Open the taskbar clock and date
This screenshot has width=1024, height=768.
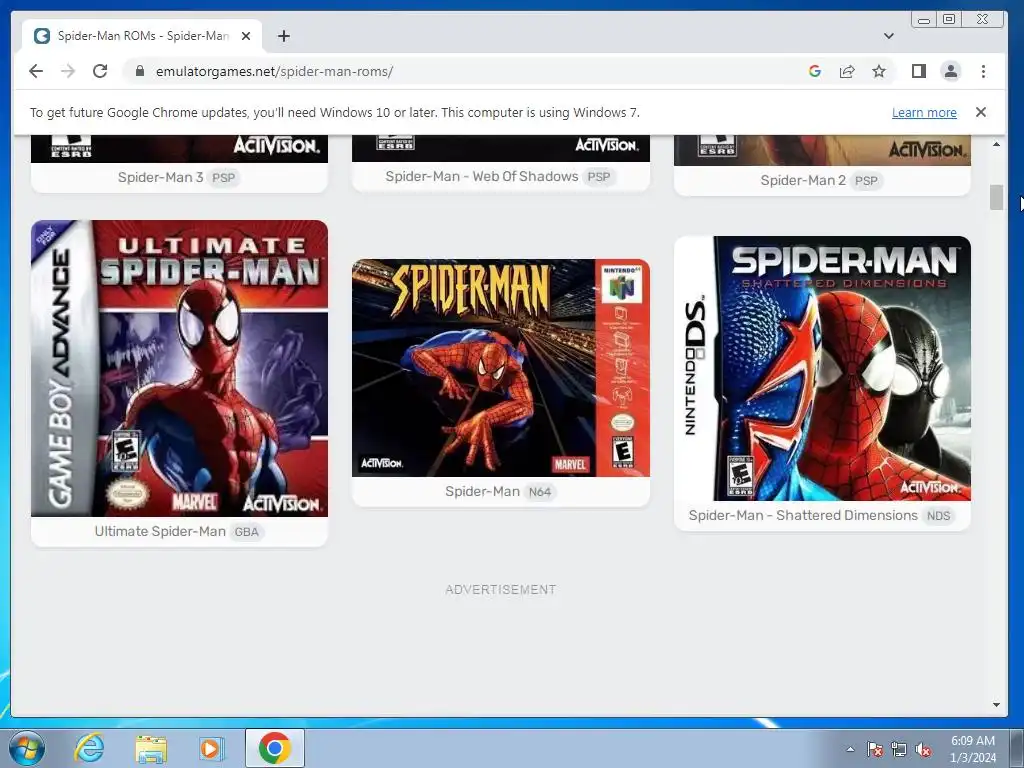tap(972, 749)
